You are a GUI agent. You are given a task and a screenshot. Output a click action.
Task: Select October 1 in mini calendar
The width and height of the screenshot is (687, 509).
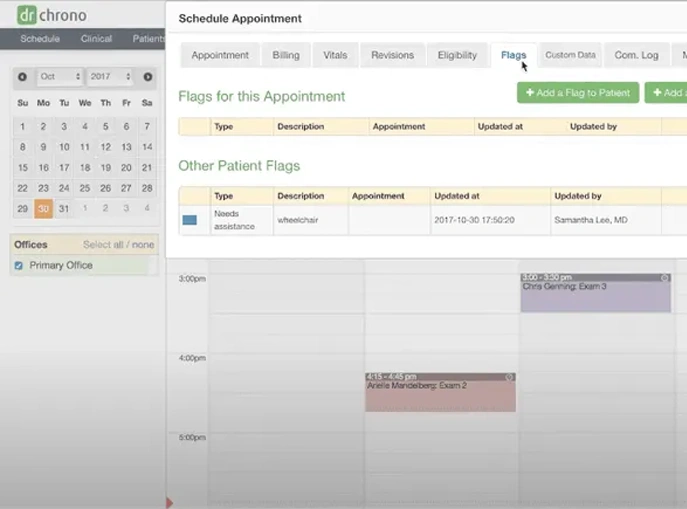(22, 127)
